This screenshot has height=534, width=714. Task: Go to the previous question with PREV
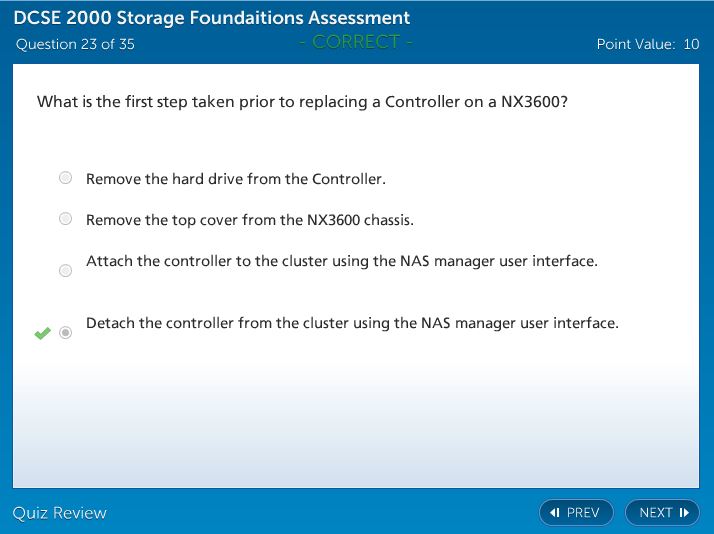tap(575, 513)
